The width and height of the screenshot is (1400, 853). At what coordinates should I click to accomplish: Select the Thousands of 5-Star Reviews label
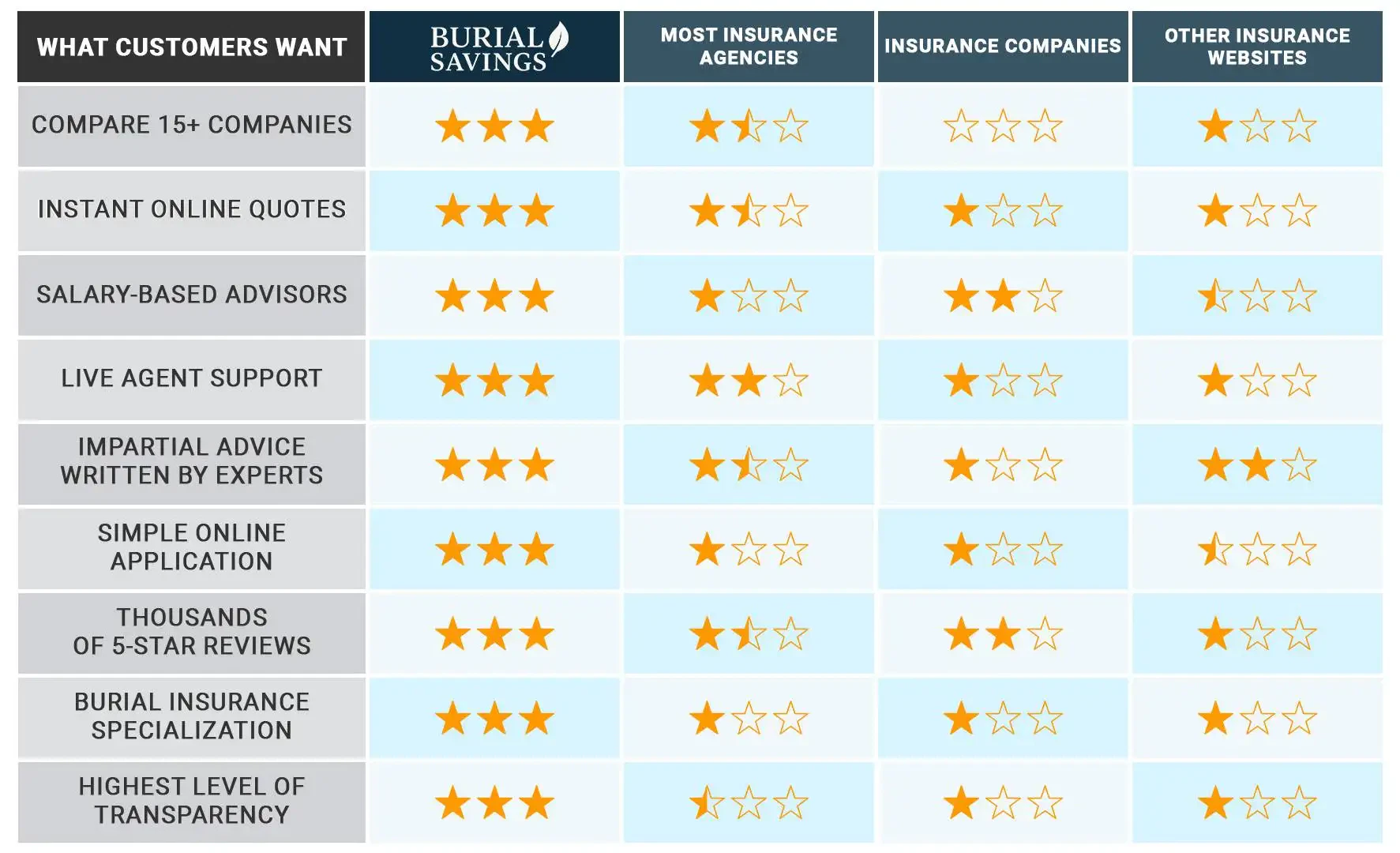[x=192, y=632]
